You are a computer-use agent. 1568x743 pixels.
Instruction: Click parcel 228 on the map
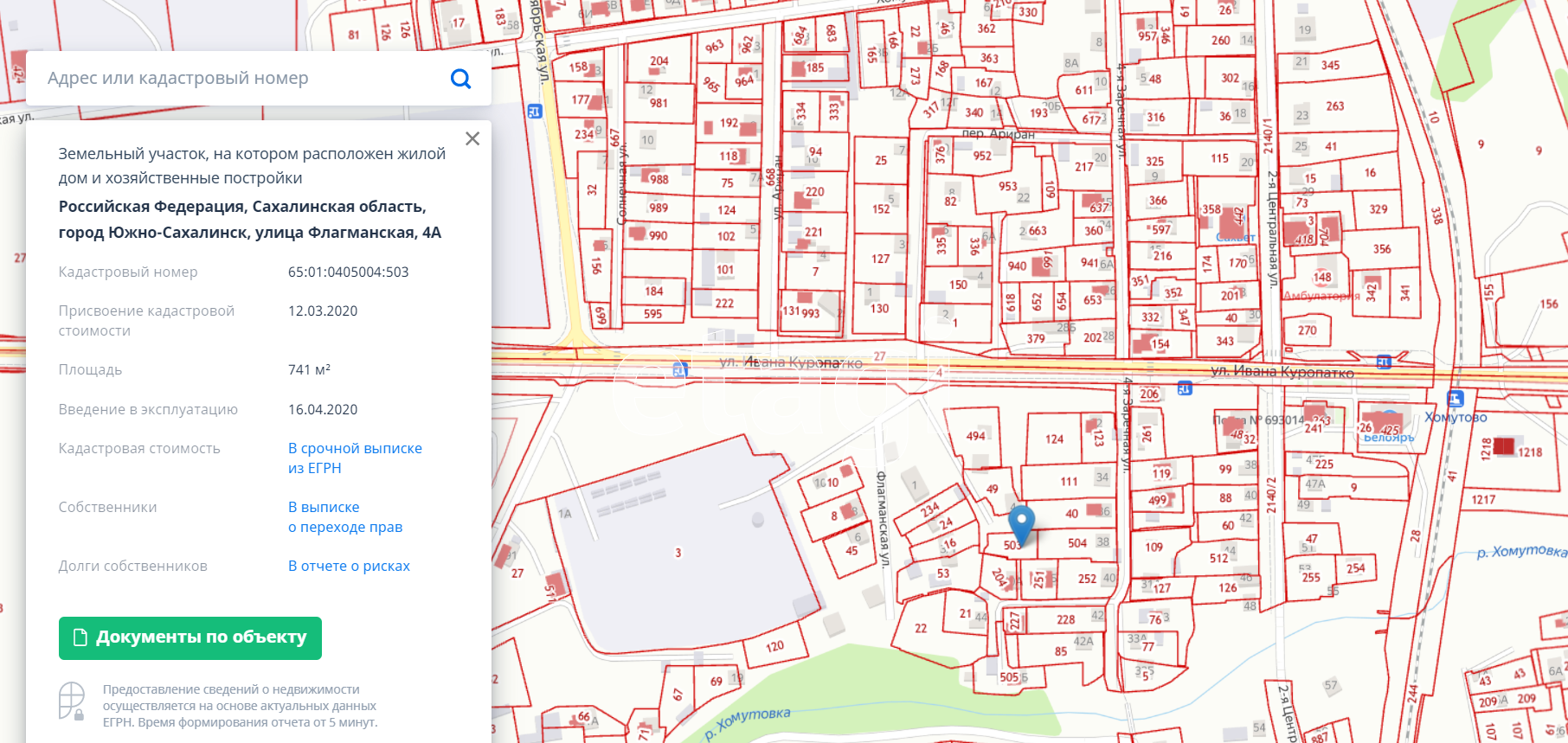[x=1065, y=620]
